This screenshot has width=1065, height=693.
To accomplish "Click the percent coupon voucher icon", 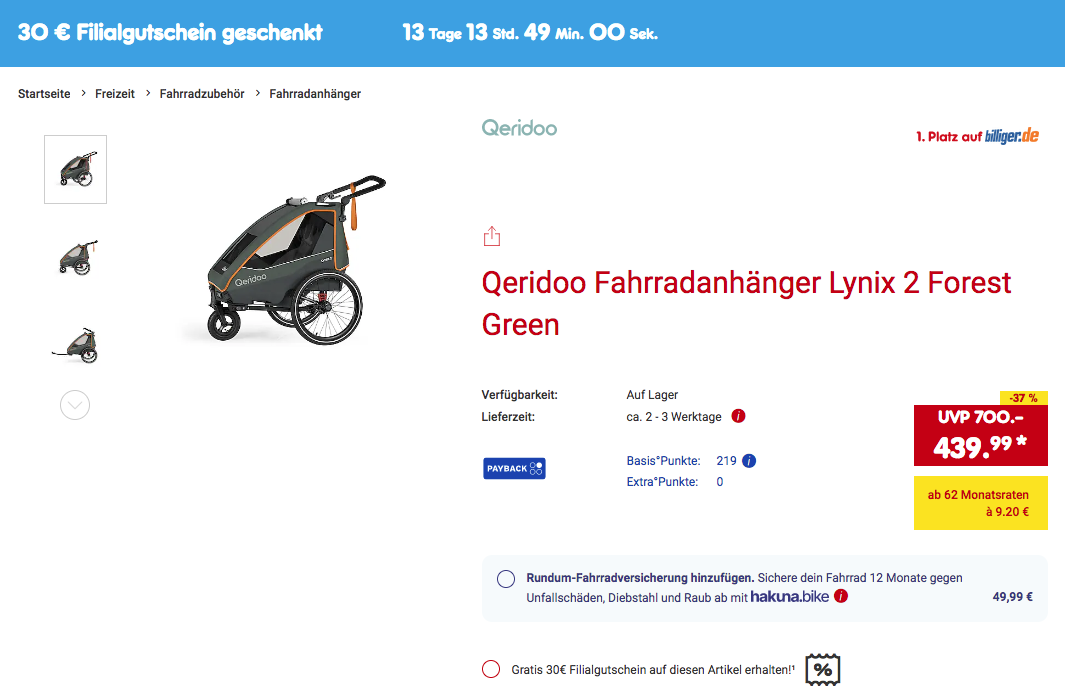I will [823, 669].
